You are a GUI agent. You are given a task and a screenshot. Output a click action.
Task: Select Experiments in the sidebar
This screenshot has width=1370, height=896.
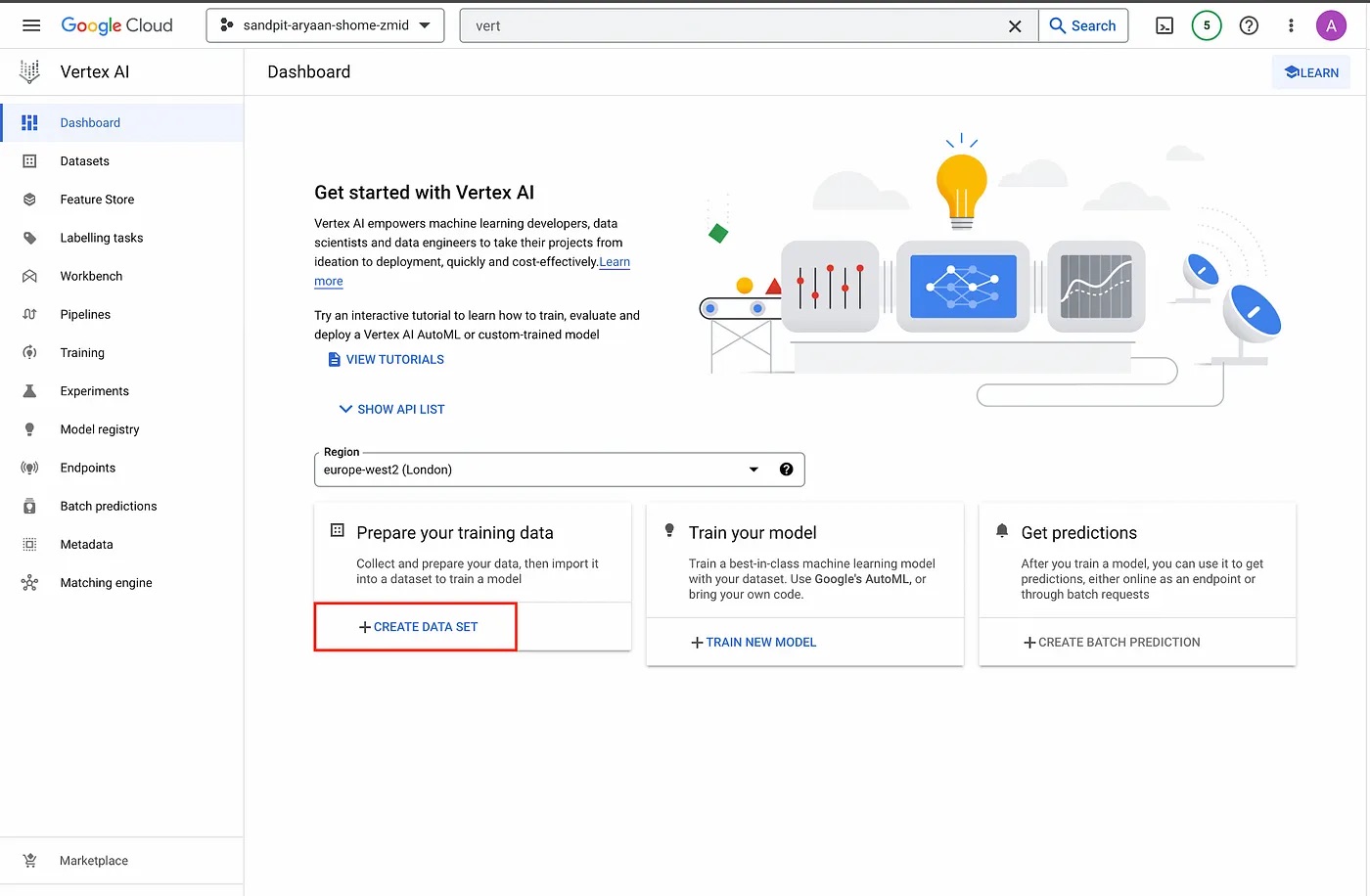click(94, 391)
